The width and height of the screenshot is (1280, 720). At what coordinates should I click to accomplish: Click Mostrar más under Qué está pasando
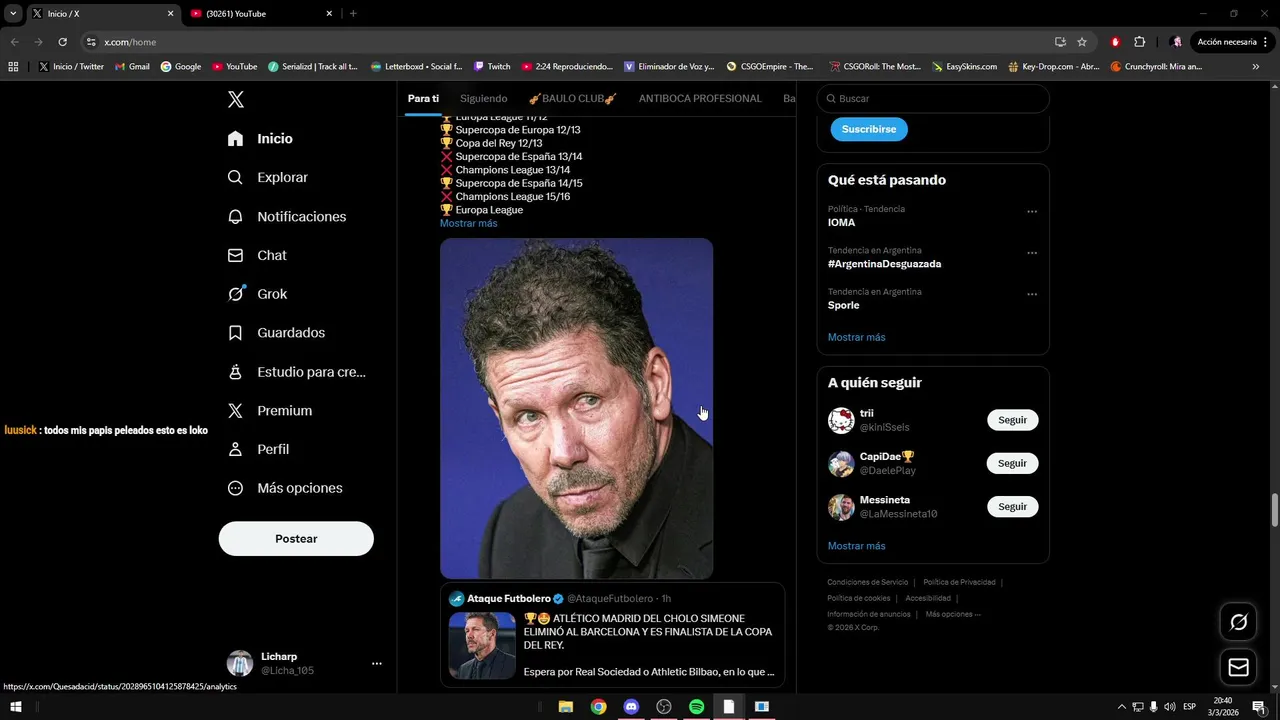[856, 337]
